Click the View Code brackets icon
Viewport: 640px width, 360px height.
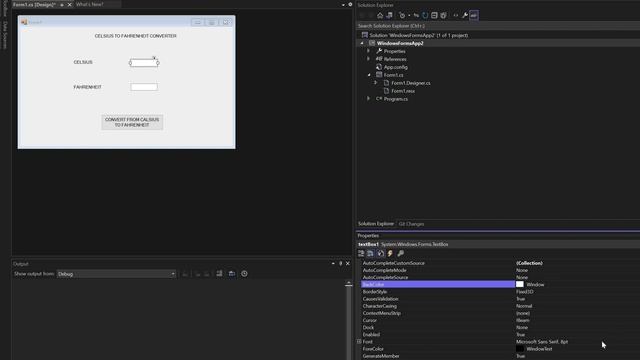pos(456,16)
